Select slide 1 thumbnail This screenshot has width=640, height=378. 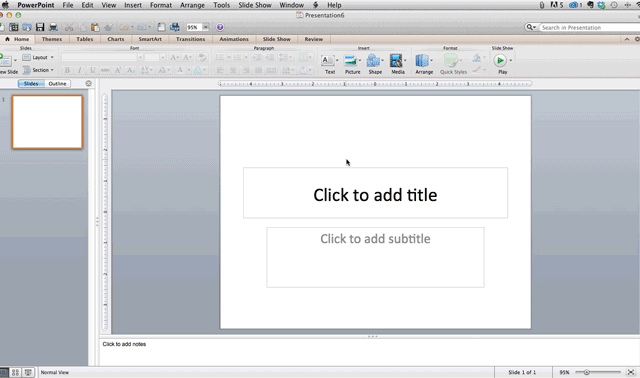(x=47, y=122)
